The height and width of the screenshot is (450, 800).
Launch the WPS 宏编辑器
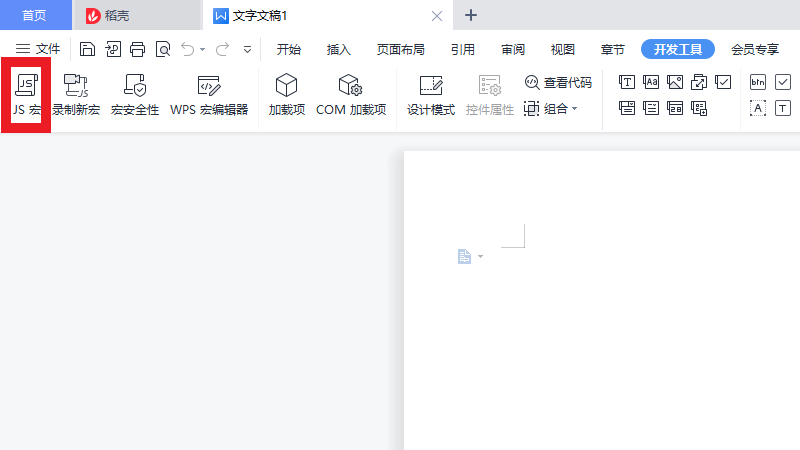point(209,94)
